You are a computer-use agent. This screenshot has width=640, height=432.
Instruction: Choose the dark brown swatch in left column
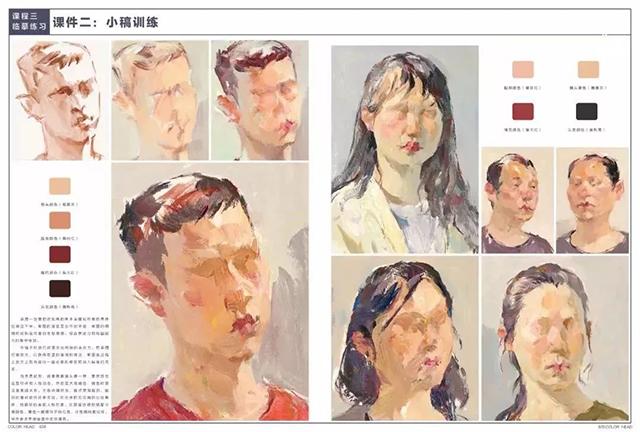click(x=60, y=289)
